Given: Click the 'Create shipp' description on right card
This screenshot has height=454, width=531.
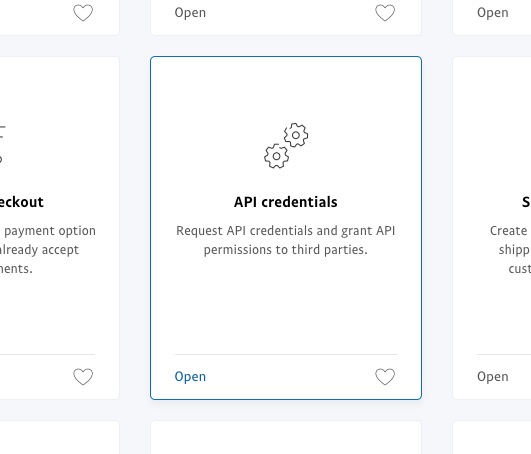Looking at the screenshot, I should click(510, 250).
